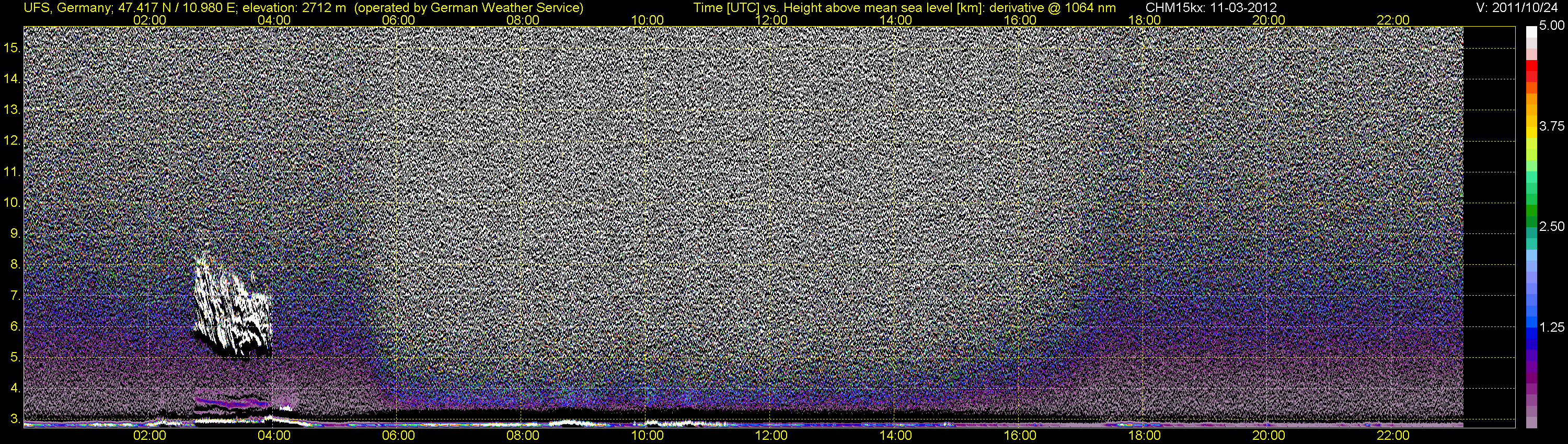Click '10:00' on the top time axis

(x=647, y=20)
